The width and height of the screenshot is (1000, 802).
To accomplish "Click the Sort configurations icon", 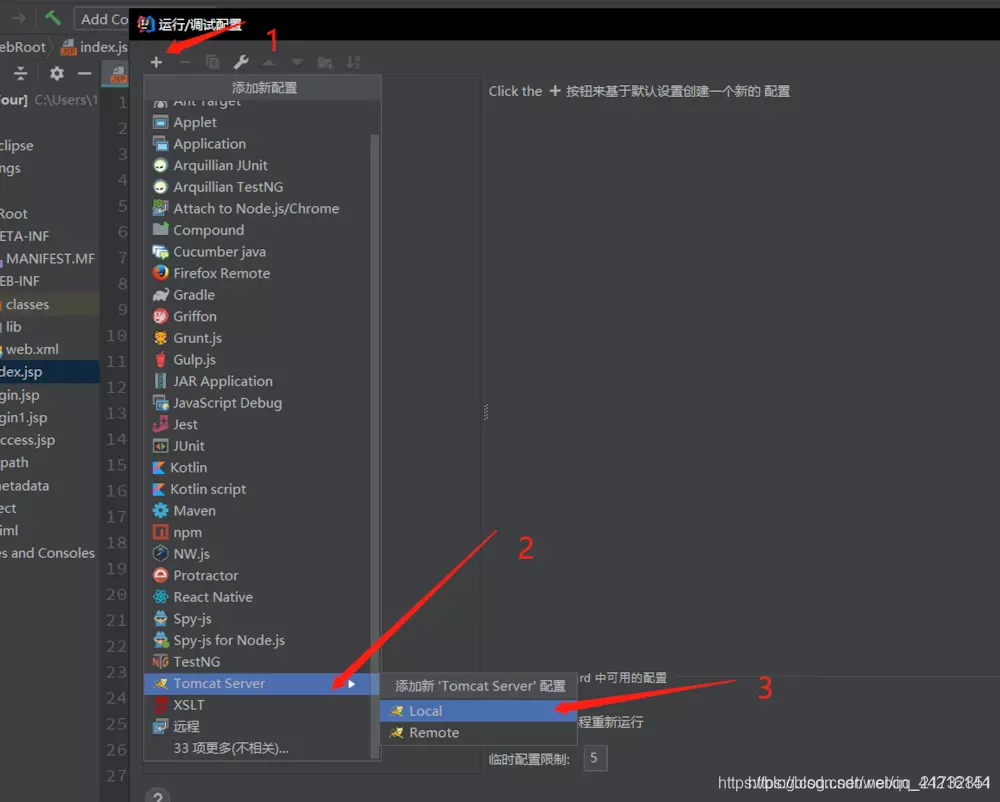I will pos(353,62).
